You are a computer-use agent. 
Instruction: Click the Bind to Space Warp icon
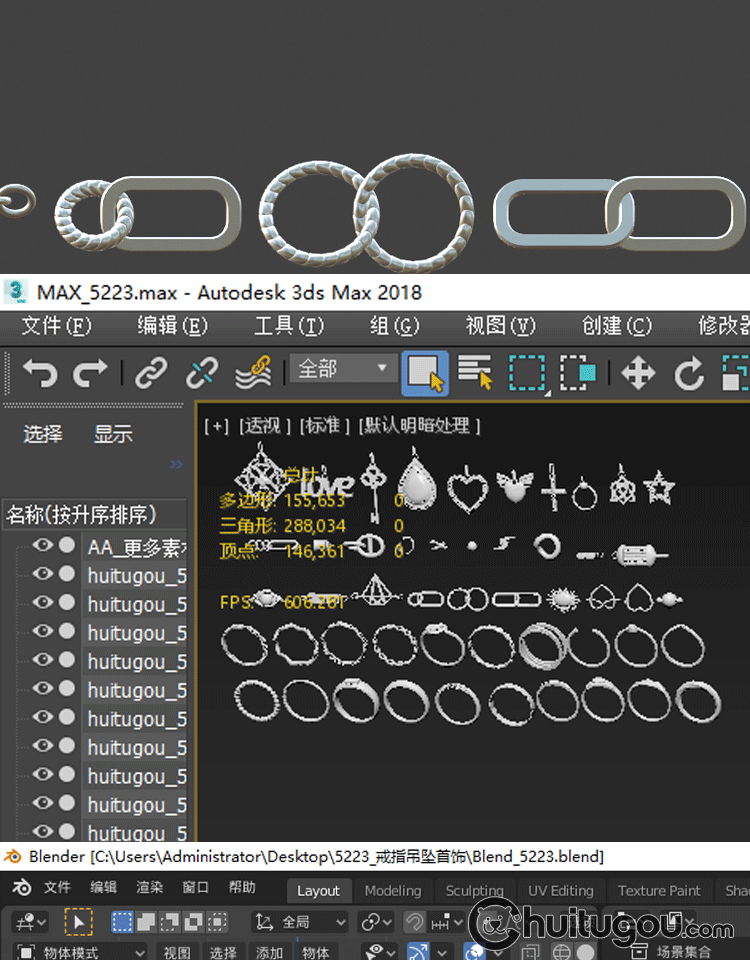click(x=253, y=374)
